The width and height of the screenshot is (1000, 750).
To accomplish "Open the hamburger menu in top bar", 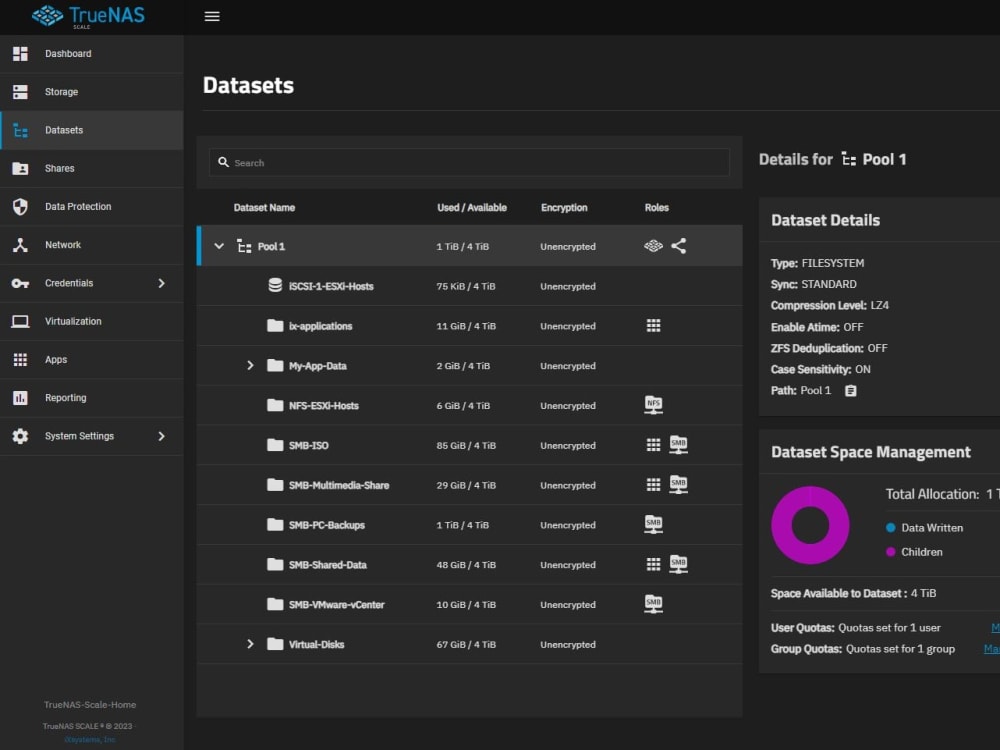I will tap(212, 17).
